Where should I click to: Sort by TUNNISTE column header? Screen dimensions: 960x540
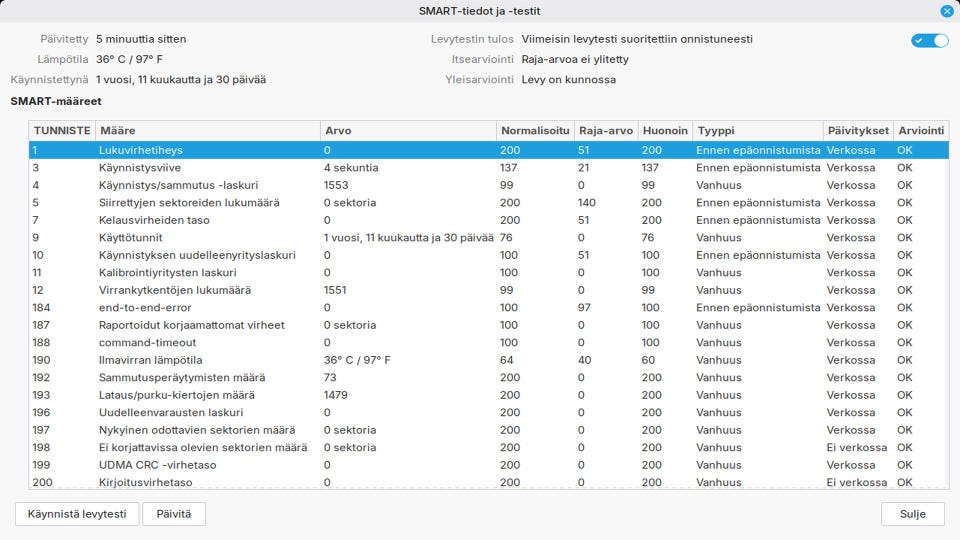pos(62,130)
